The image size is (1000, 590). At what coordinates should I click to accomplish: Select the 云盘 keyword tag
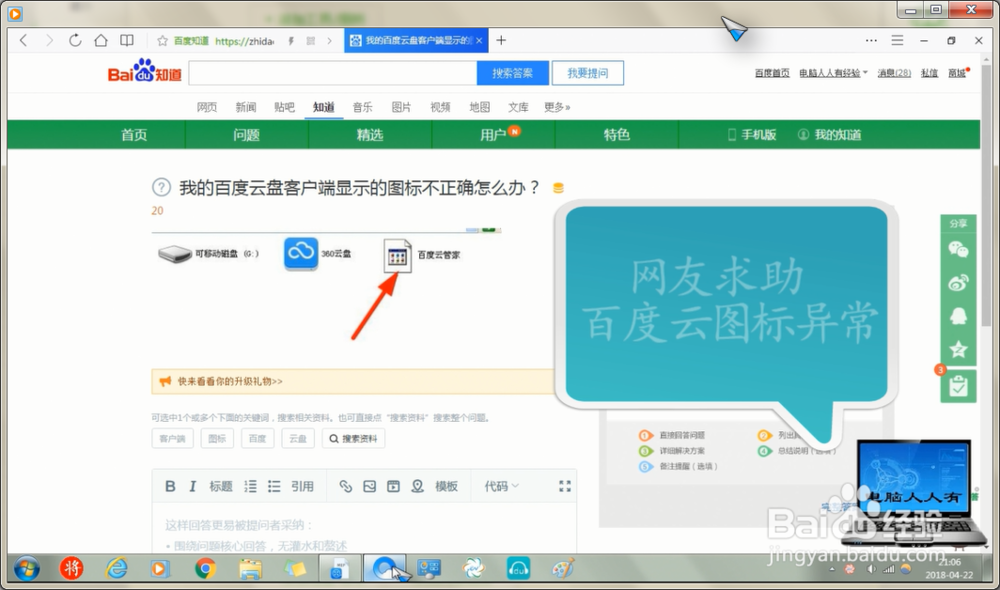pyautogui.click(x=298, y=439)
